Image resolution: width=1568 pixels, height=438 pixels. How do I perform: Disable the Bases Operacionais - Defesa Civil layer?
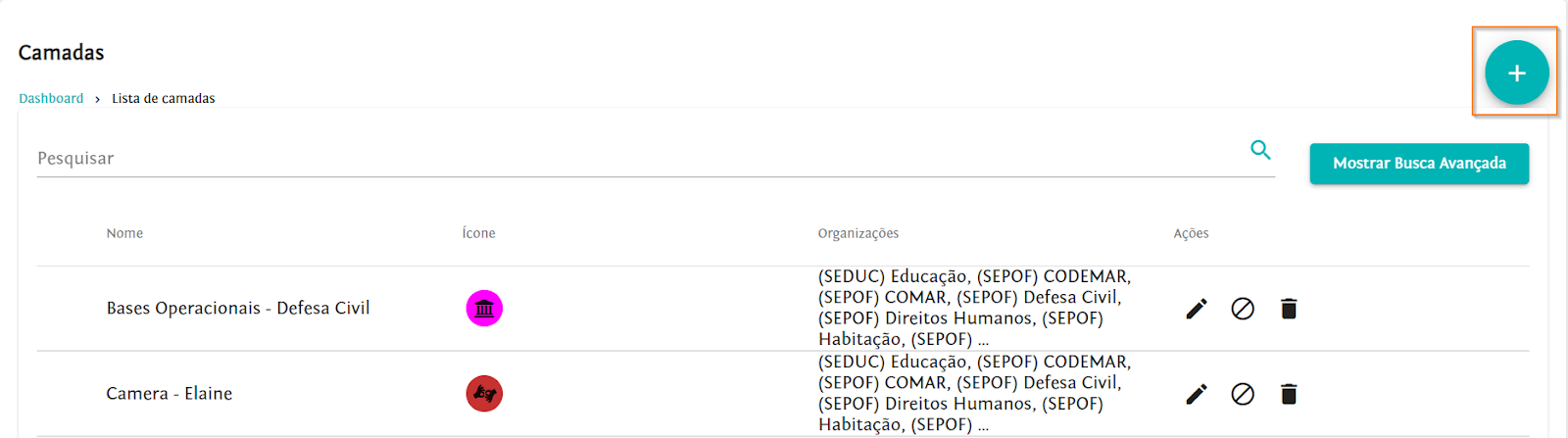point(1243,309)
